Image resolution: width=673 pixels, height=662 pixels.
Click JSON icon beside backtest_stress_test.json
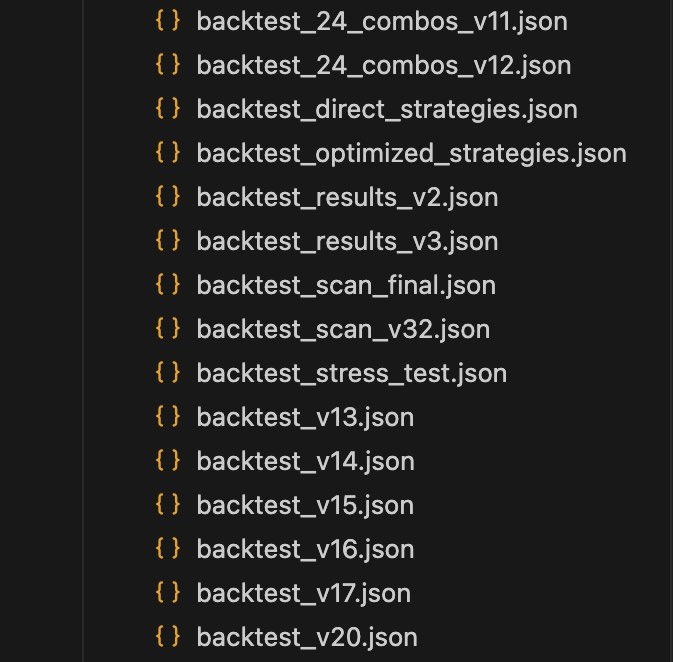(167, 373)
